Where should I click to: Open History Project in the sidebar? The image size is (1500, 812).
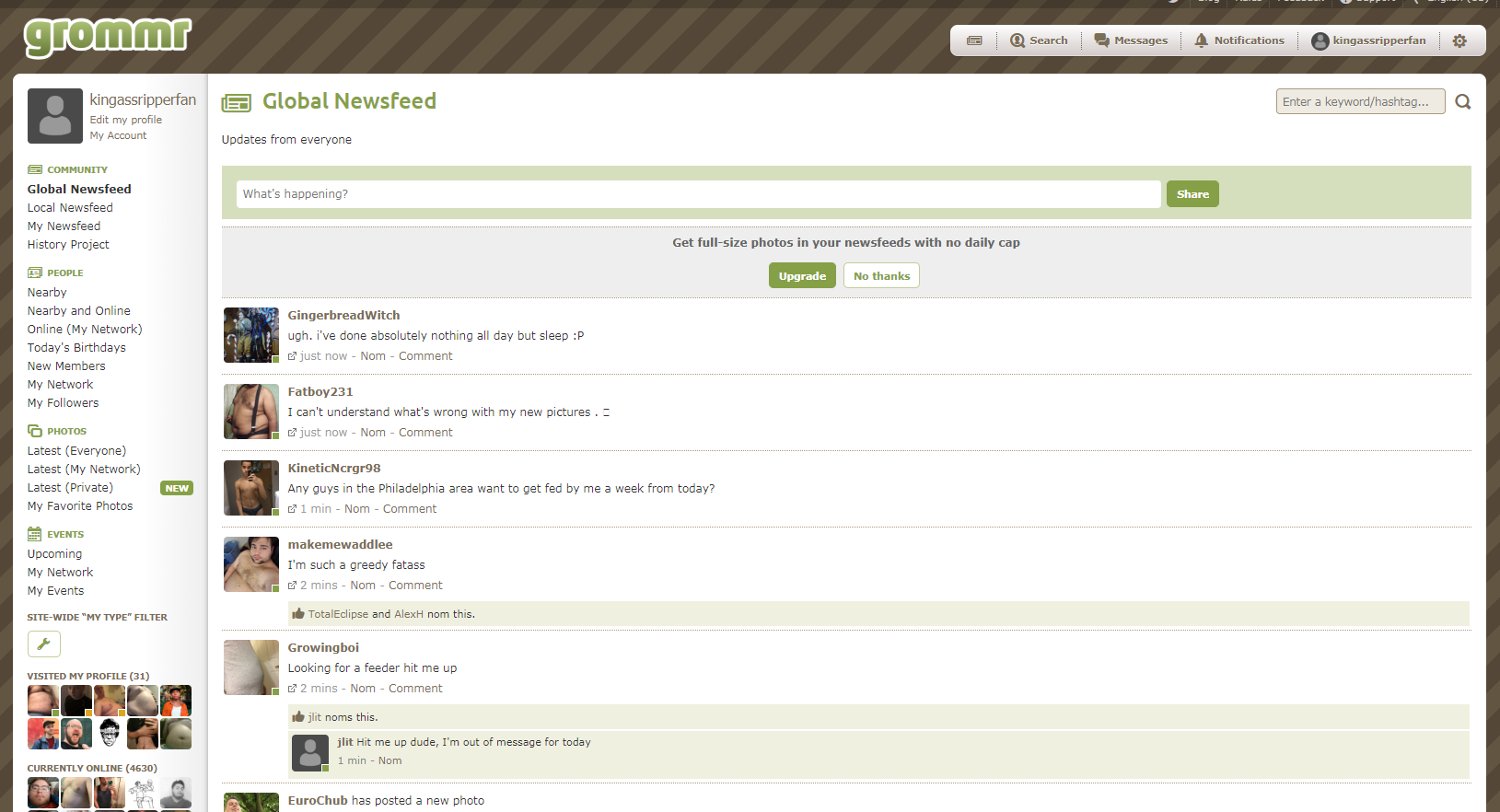point(68,245)
